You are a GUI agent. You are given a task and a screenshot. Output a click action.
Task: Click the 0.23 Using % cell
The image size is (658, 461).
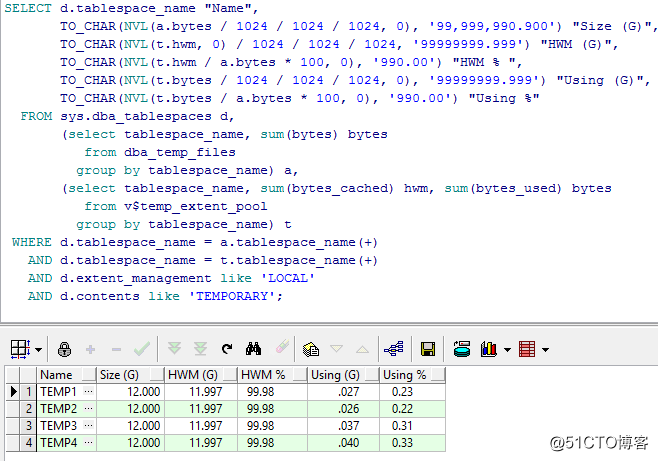pos(413,392)
